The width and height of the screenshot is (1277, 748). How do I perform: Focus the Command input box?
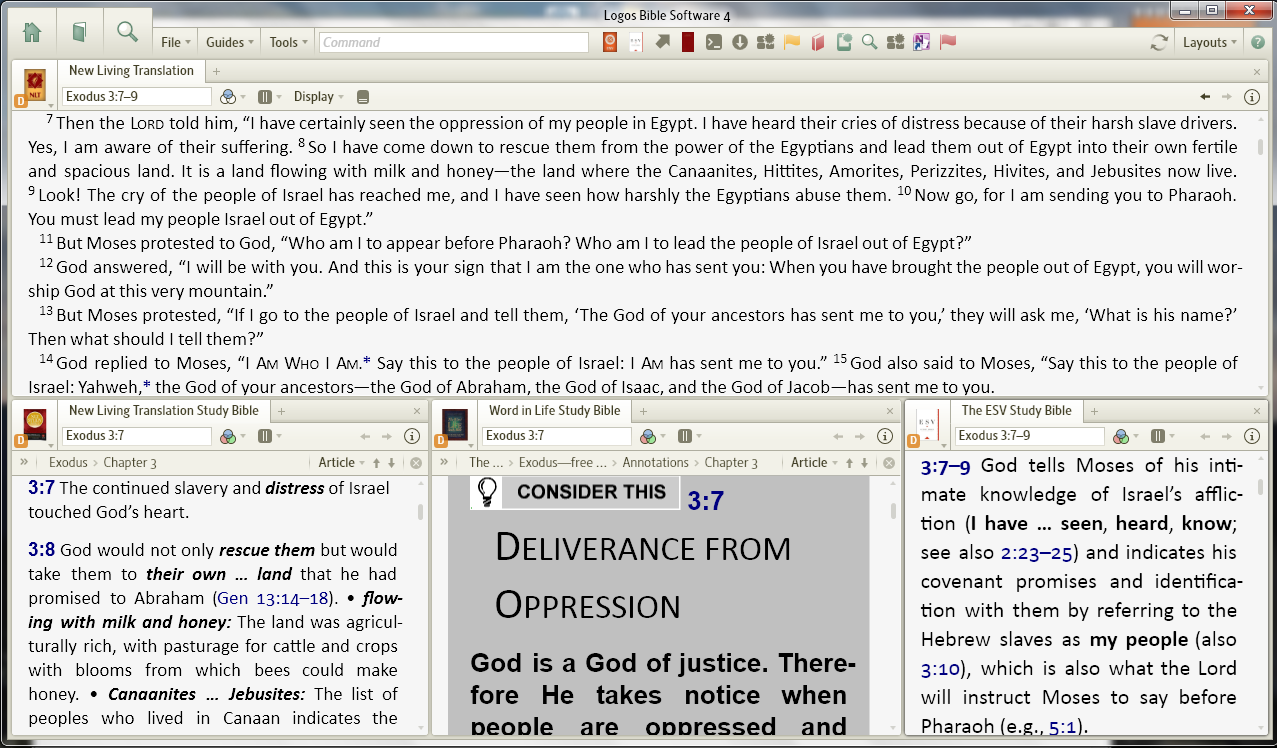point(454,42)
